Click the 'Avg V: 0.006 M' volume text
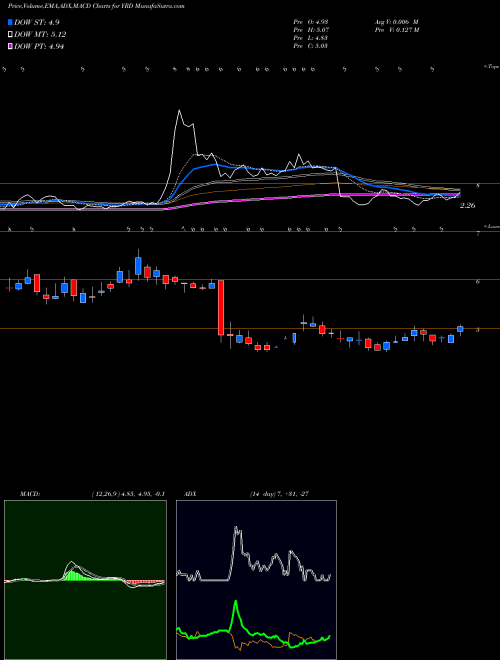Viewport: 500px width, 660px height. [396, 22]
